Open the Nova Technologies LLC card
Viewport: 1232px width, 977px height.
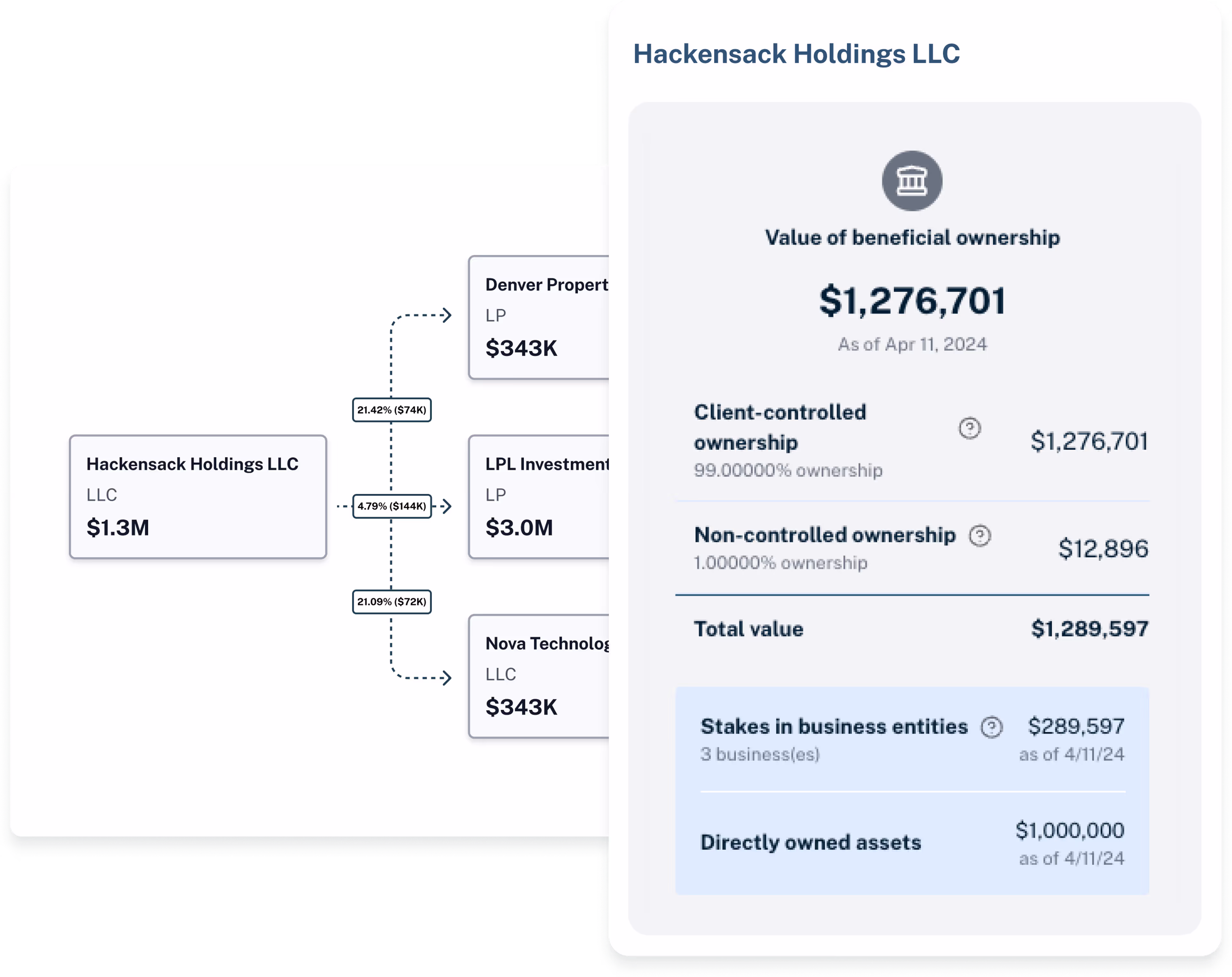(x=539, y=676)
